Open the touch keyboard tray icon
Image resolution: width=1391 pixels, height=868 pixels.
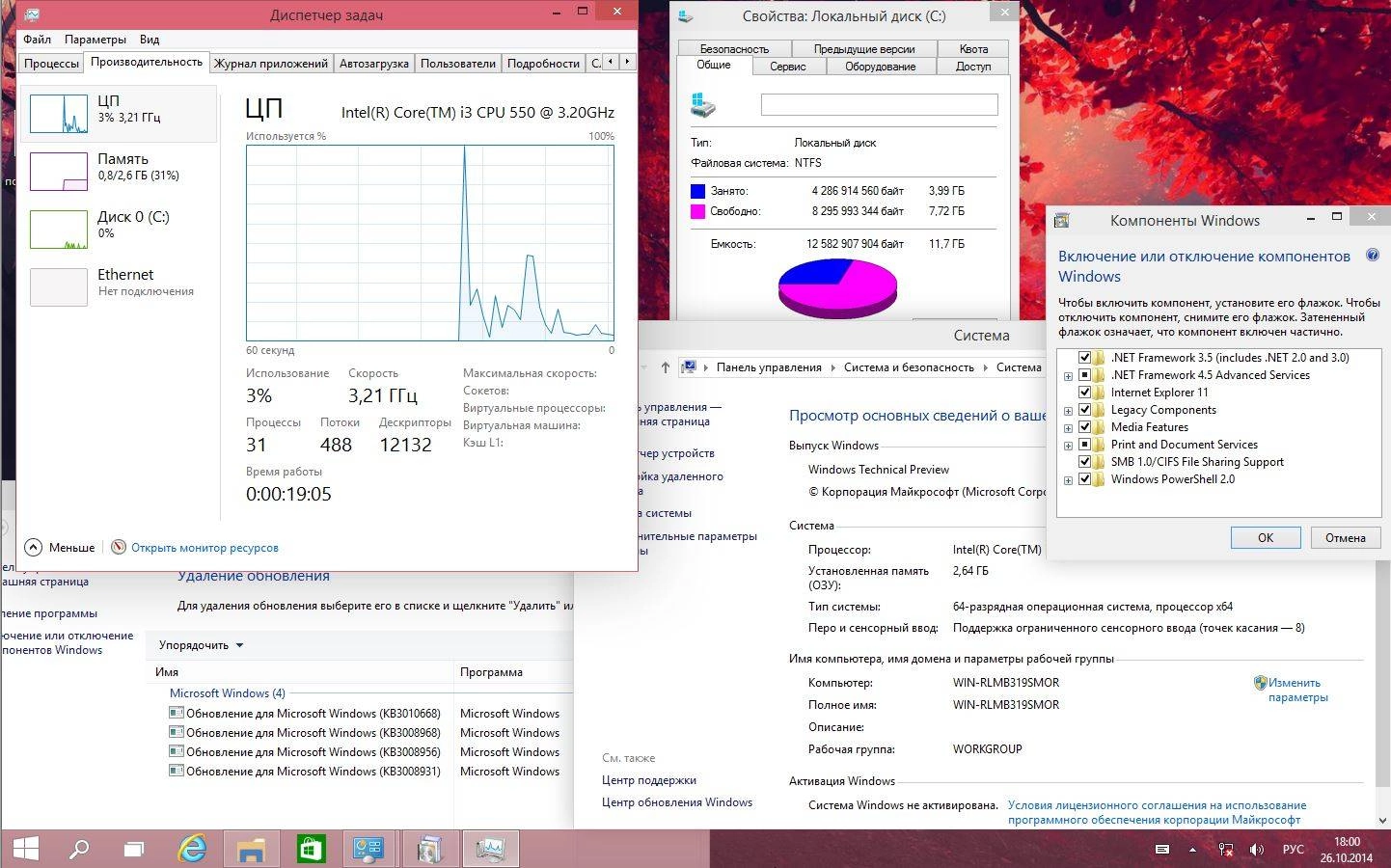click(x=1162, y=850)
